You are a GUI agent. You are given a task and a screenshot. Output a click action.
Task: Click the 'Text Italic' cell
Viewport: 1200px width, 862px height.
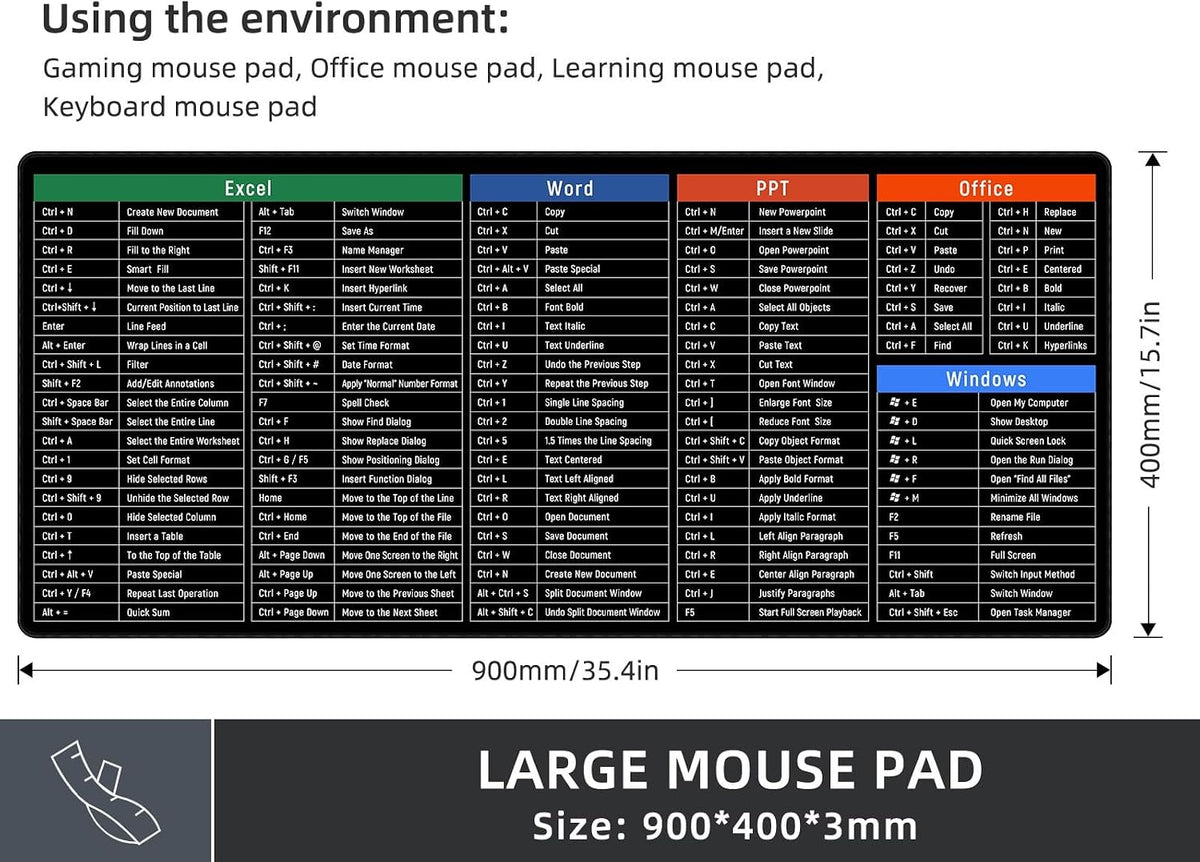pyautogui.click(x=604, y=326)
